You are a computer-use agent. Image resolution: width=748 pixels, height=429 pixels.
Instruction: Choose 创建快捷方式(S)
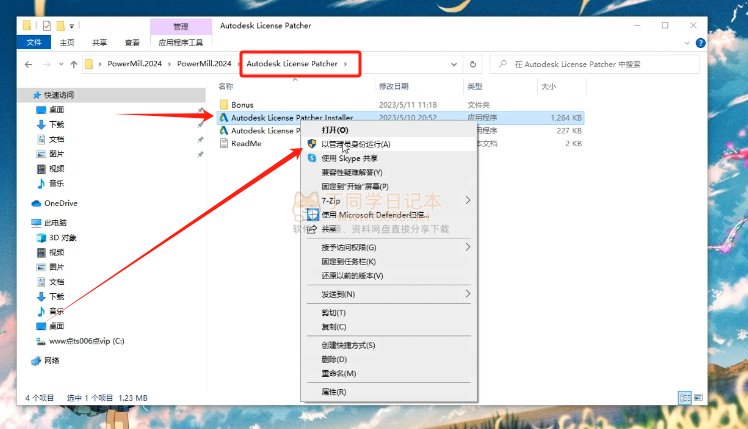[x=389, y=345]
